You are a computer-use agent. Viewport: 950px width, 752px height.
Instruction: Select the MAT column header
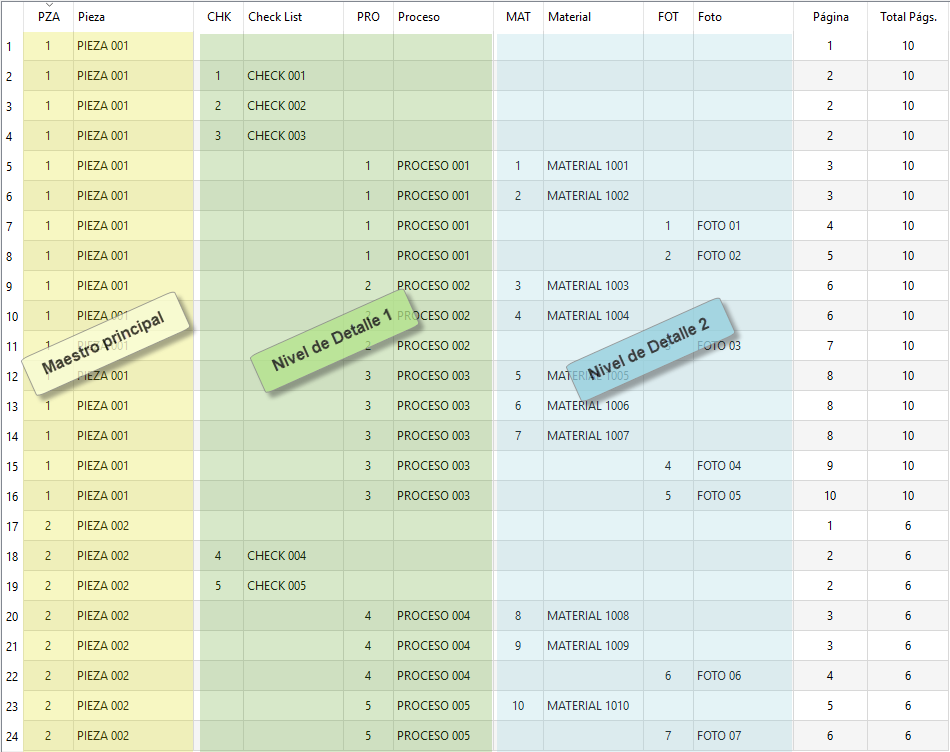[x=518, y=17]
